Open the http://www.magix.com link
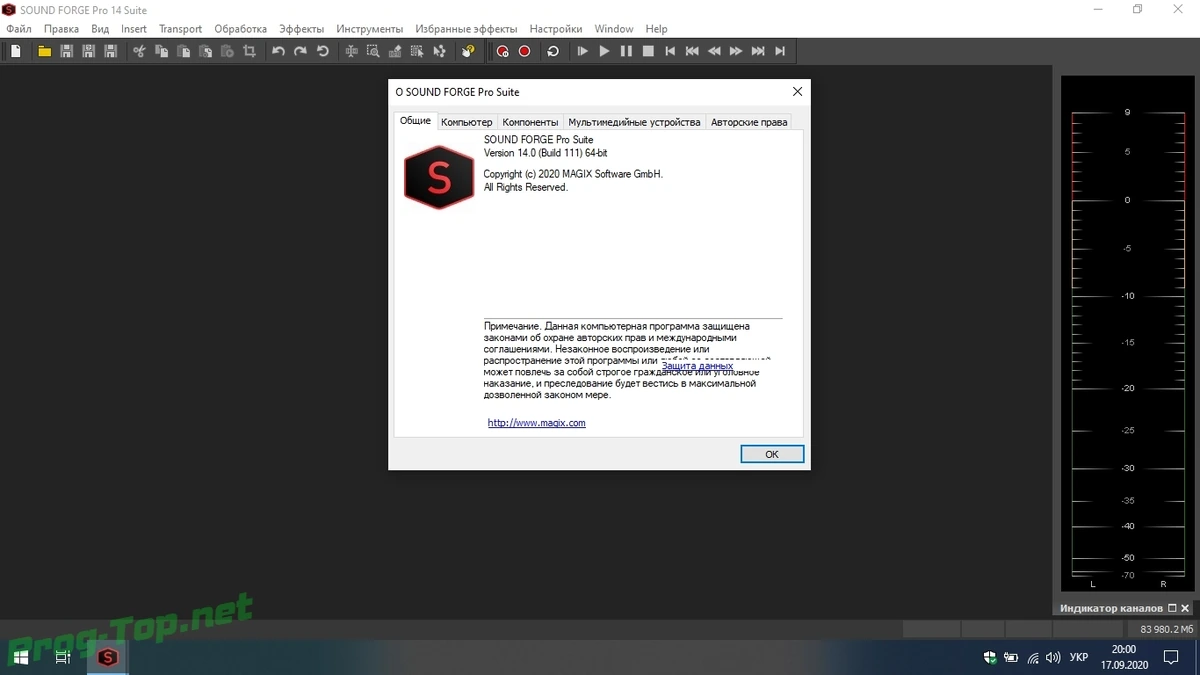This screenshot has height=675, width=1200. (537, 423)
